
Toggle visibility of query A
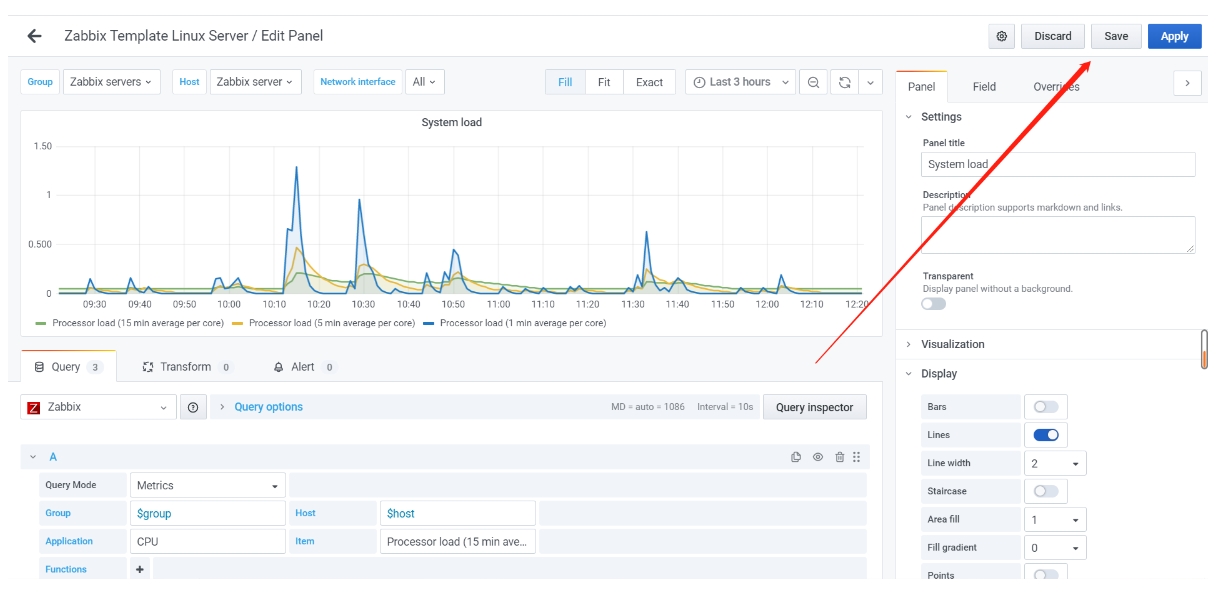coord(818,457)
